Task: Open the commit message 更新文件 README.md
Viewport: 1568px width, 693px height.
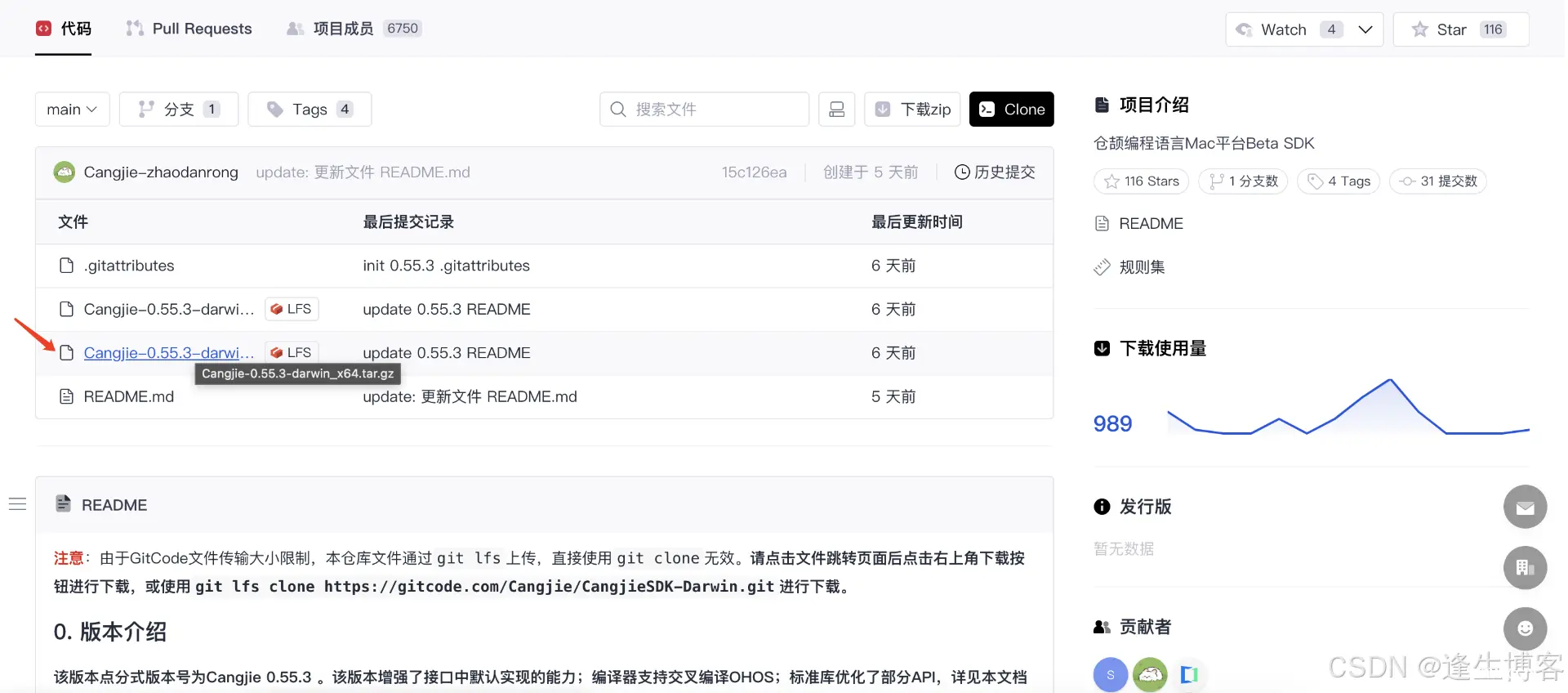Action: point(363,172)
